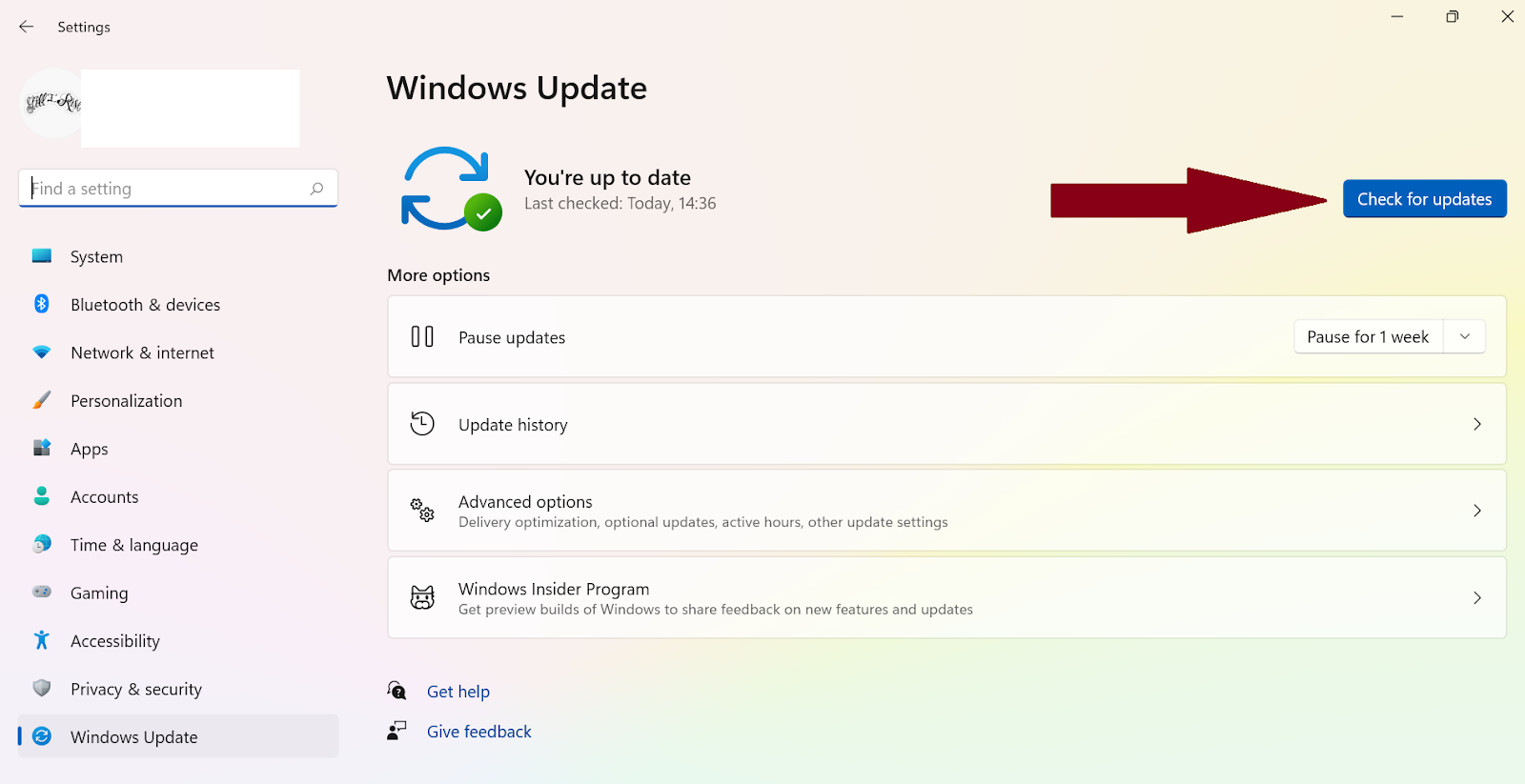Viewport: 1525px width, 784px height.
Task: Open the Give feedback link
Action: [479, 732]
